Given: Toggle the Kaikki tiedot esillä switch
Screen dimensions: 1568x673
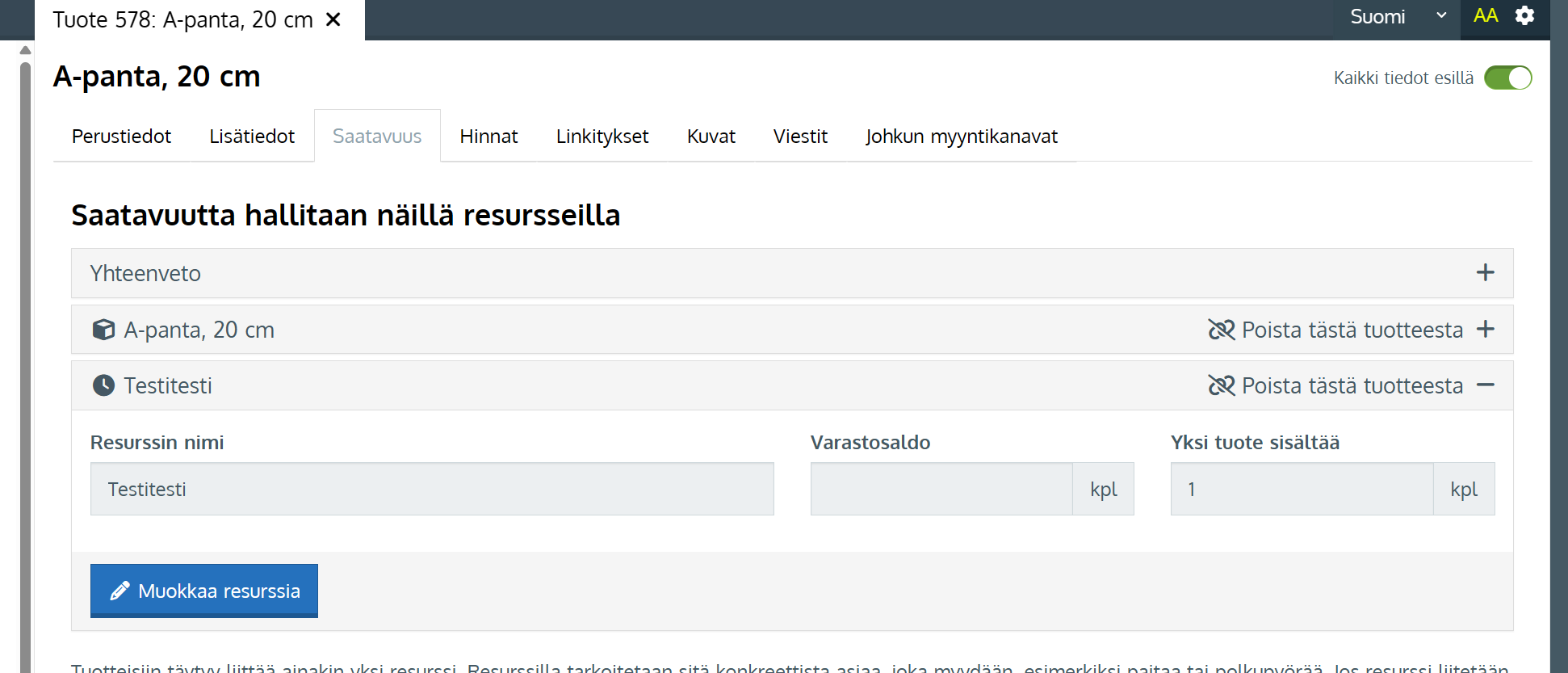Looking at the screenshot, I should pos(1507,78).
